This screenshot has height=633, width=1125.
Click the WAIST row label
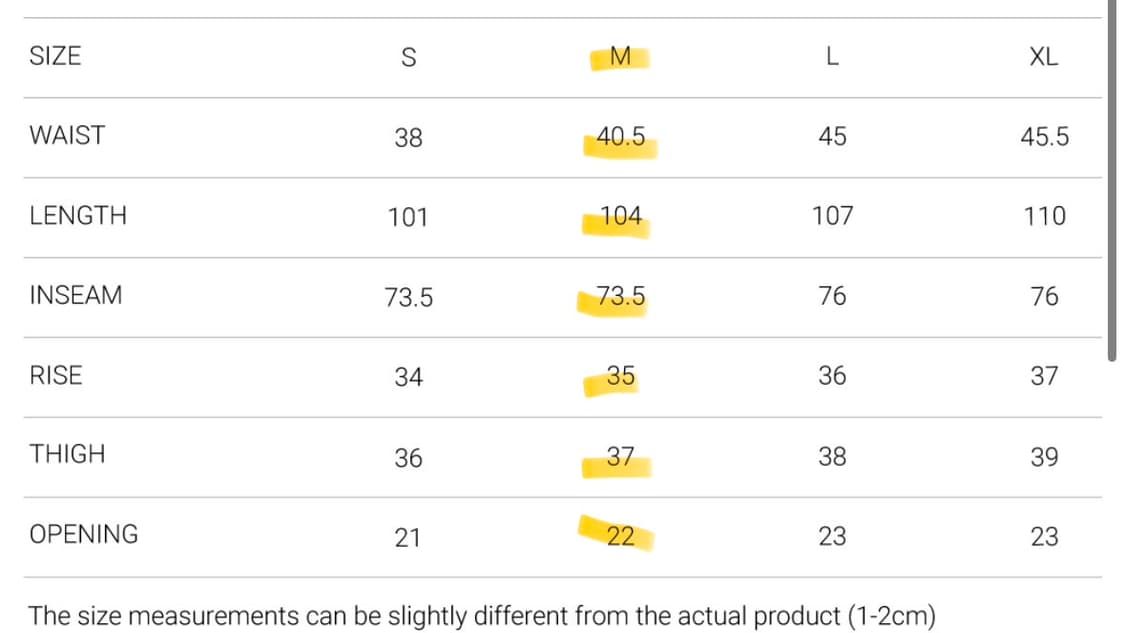(x=67, y=136)
